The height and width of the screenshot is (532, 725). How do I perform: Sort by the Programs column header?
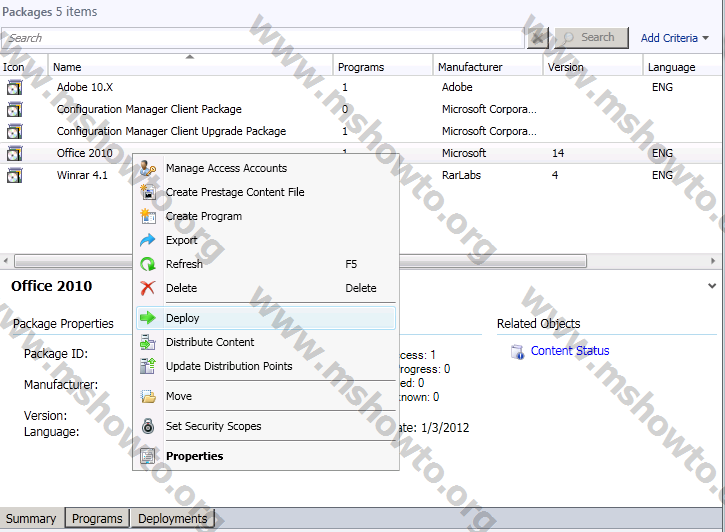click(x=383, y=67)
